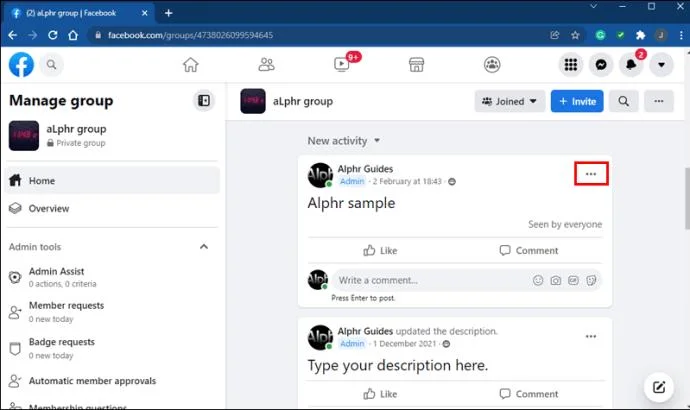The image size is (690, 410).
Task: Go to the Home feed icon
Action: 191,65
